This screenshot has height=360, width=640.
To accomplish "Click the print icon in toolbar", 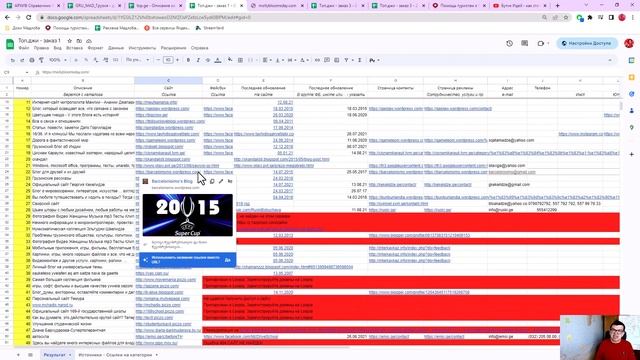I will click(x=32, y=60).
